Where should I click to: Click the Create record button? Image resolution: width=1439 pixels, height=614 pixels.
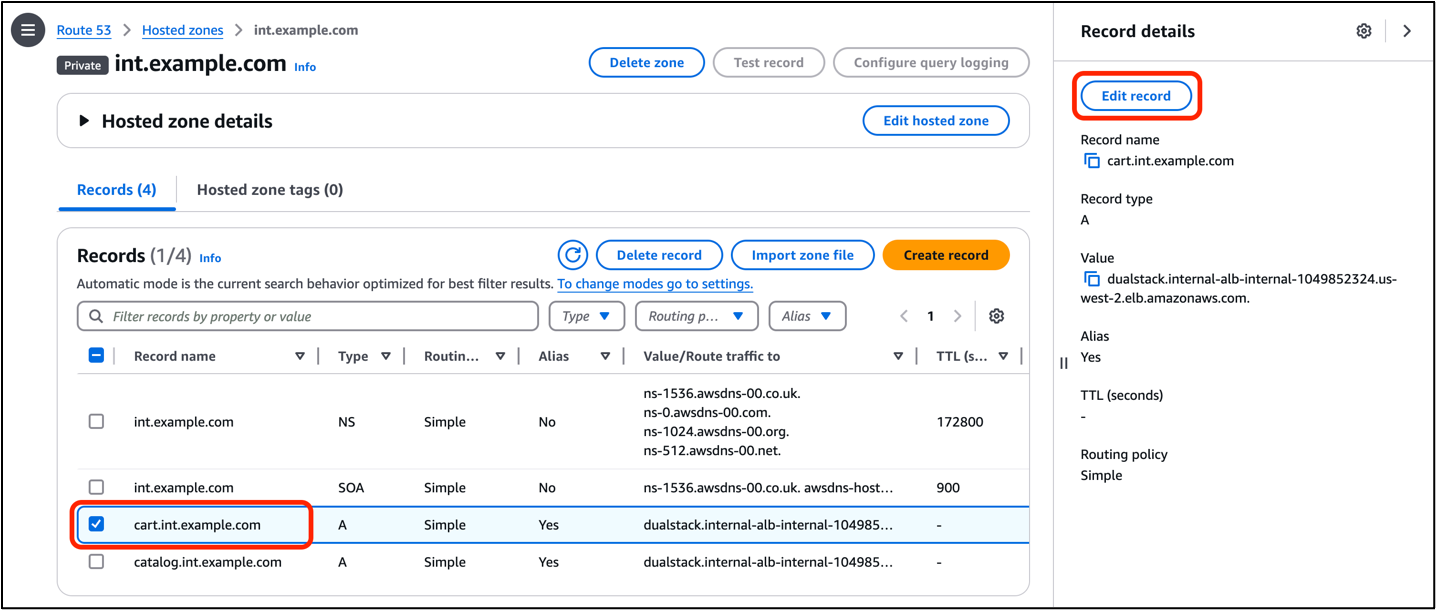946,255
